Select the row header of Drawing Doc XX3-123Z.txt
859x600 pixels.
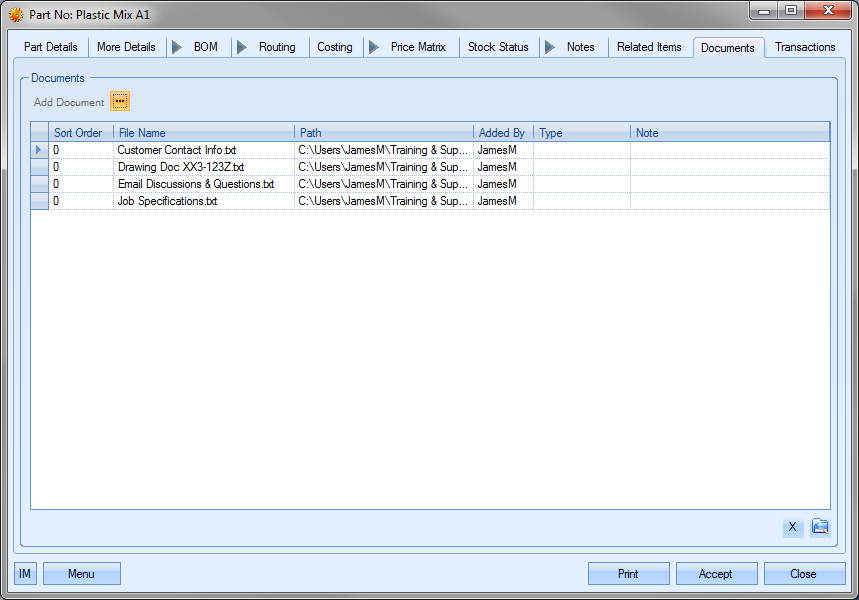(39, 167)
